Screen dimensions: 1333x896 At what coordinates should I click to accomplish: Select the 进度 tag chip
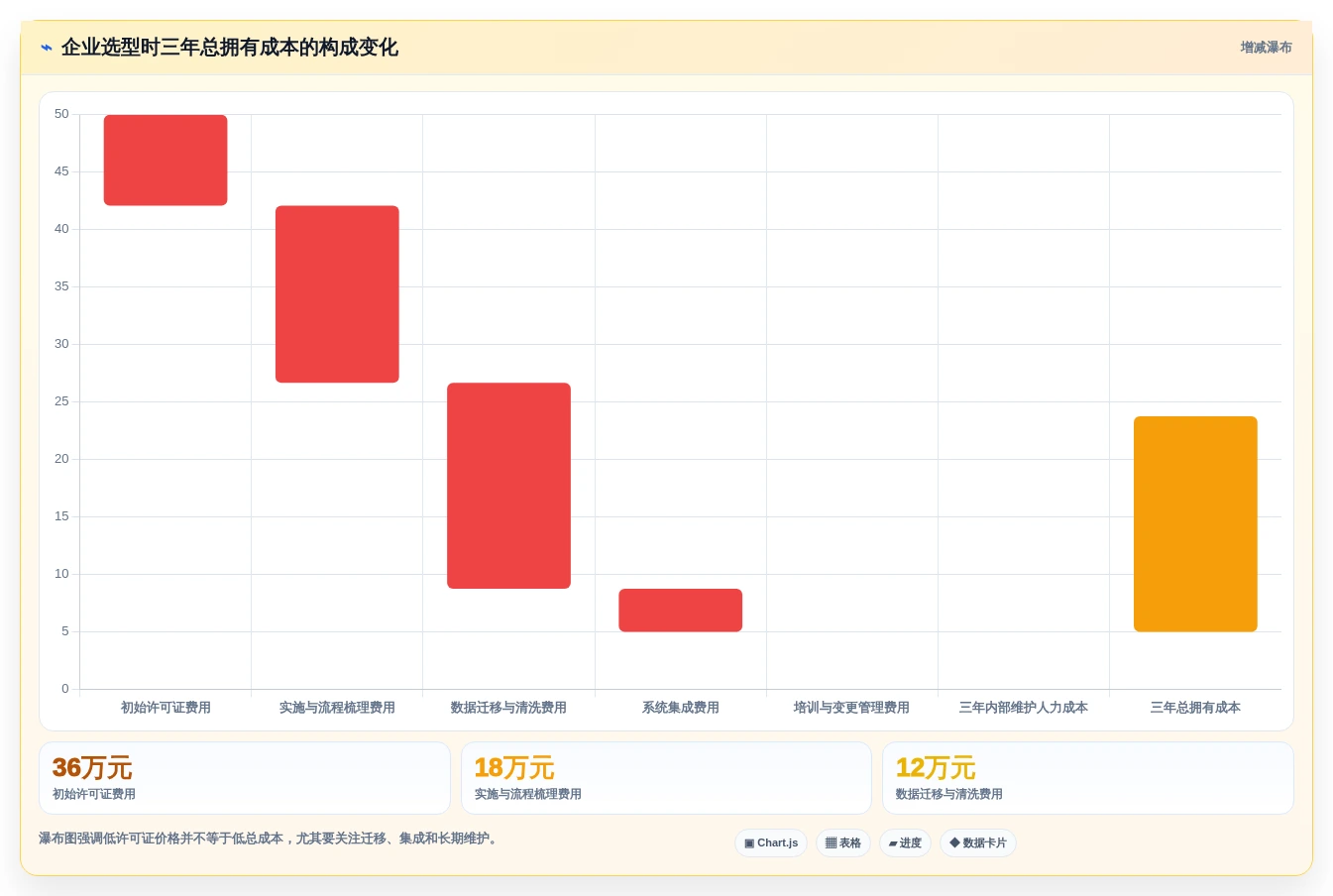[905, 843]
